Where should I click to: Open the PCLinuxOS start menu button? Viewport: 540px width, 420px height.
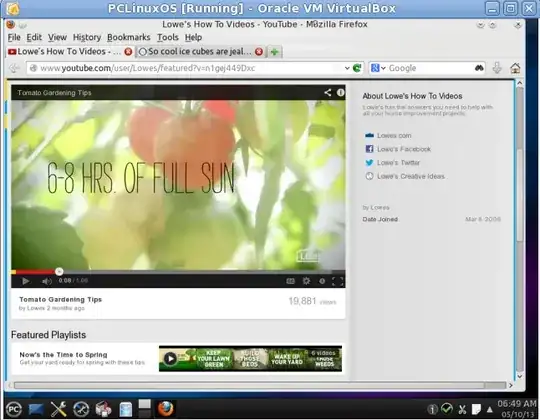click(13, 409)
